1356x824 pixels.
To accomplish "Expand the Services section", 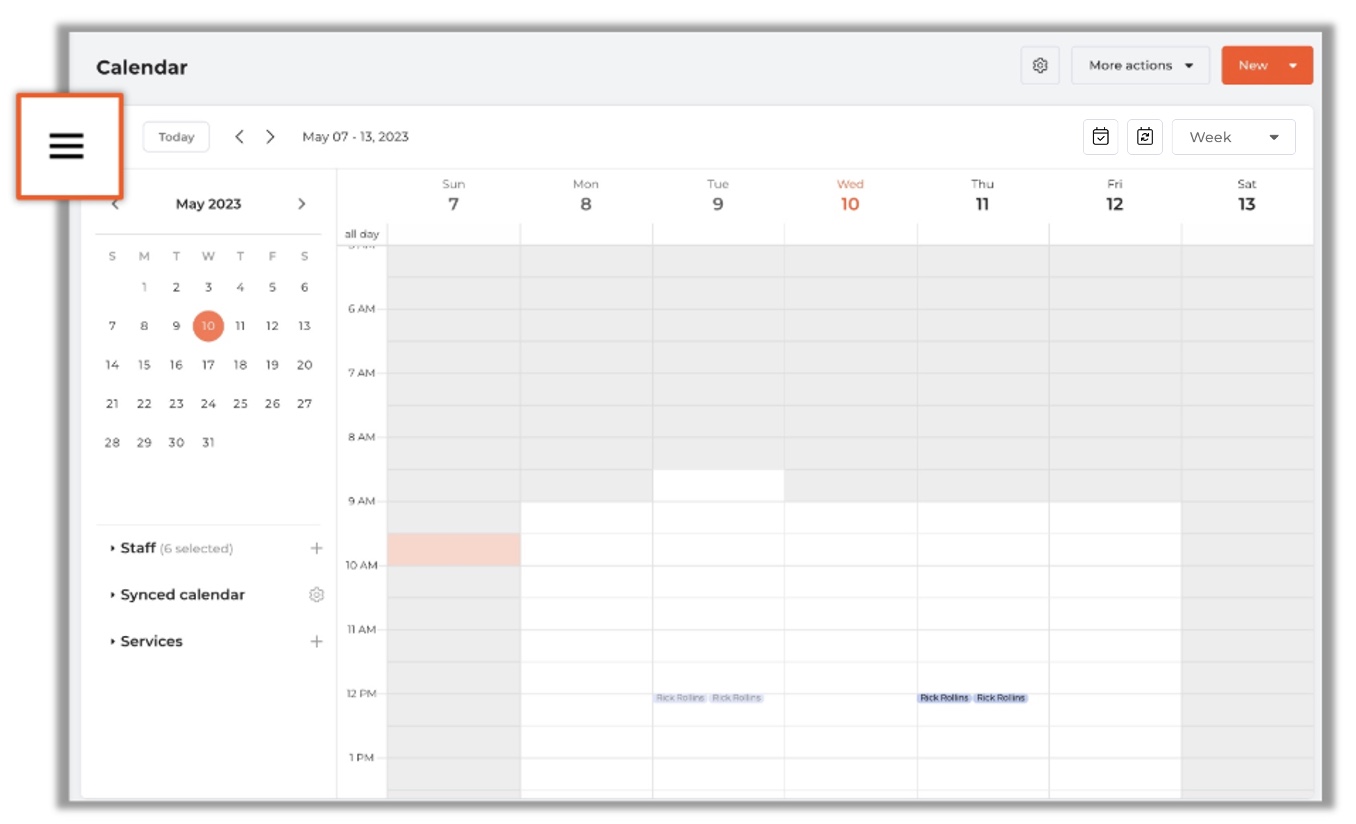I will pyautogui.click(x=151, y=642).
